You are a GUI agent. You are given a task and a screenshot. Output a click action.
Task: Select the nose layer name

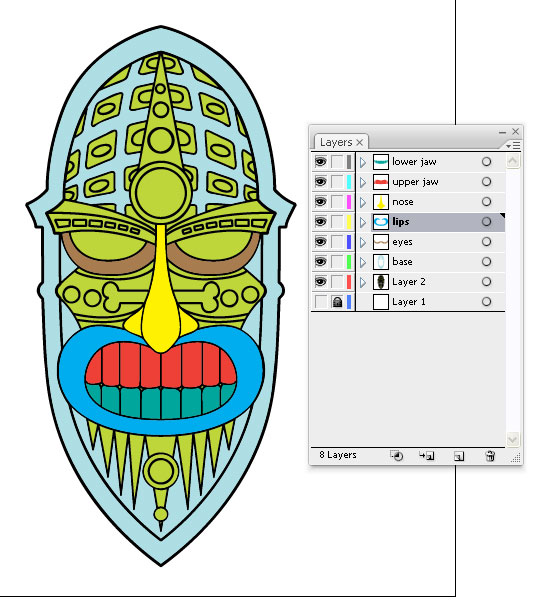[x=403, y=202]
